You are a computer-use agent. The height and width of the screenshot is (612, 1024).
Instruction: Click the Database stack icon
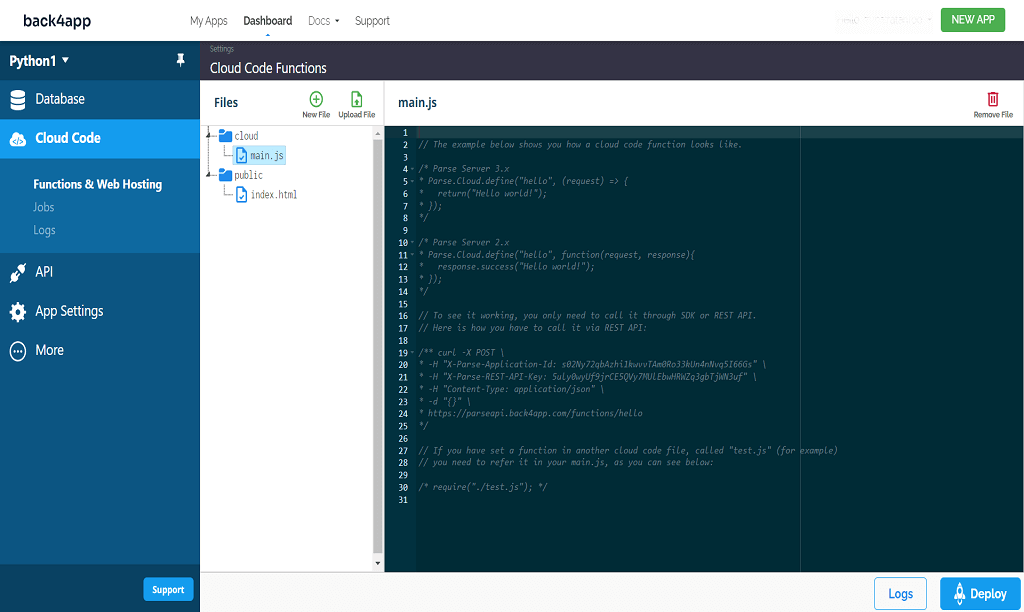pos(18,99)
